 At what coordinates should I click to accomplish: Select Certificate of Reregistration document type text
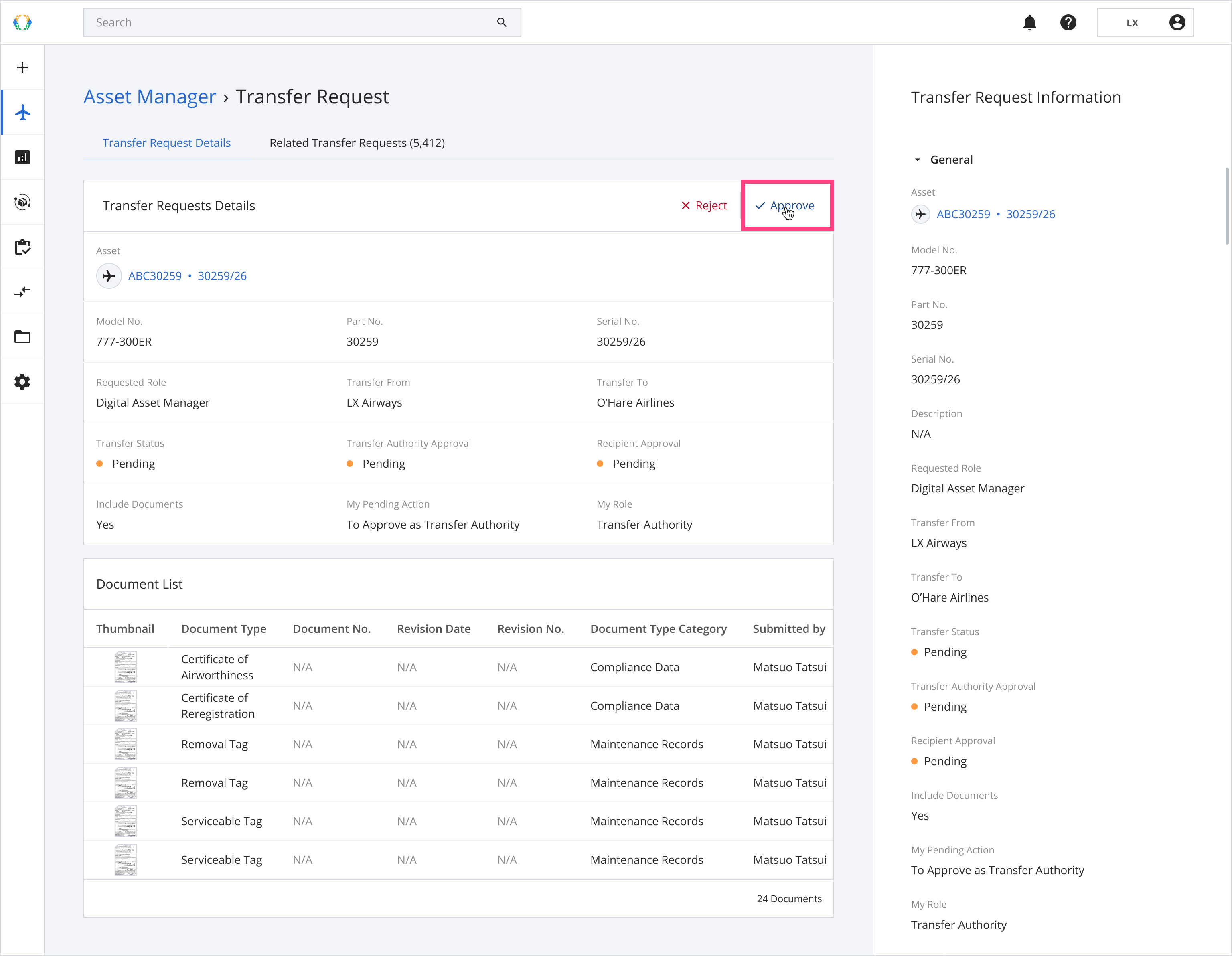point(218,706)
